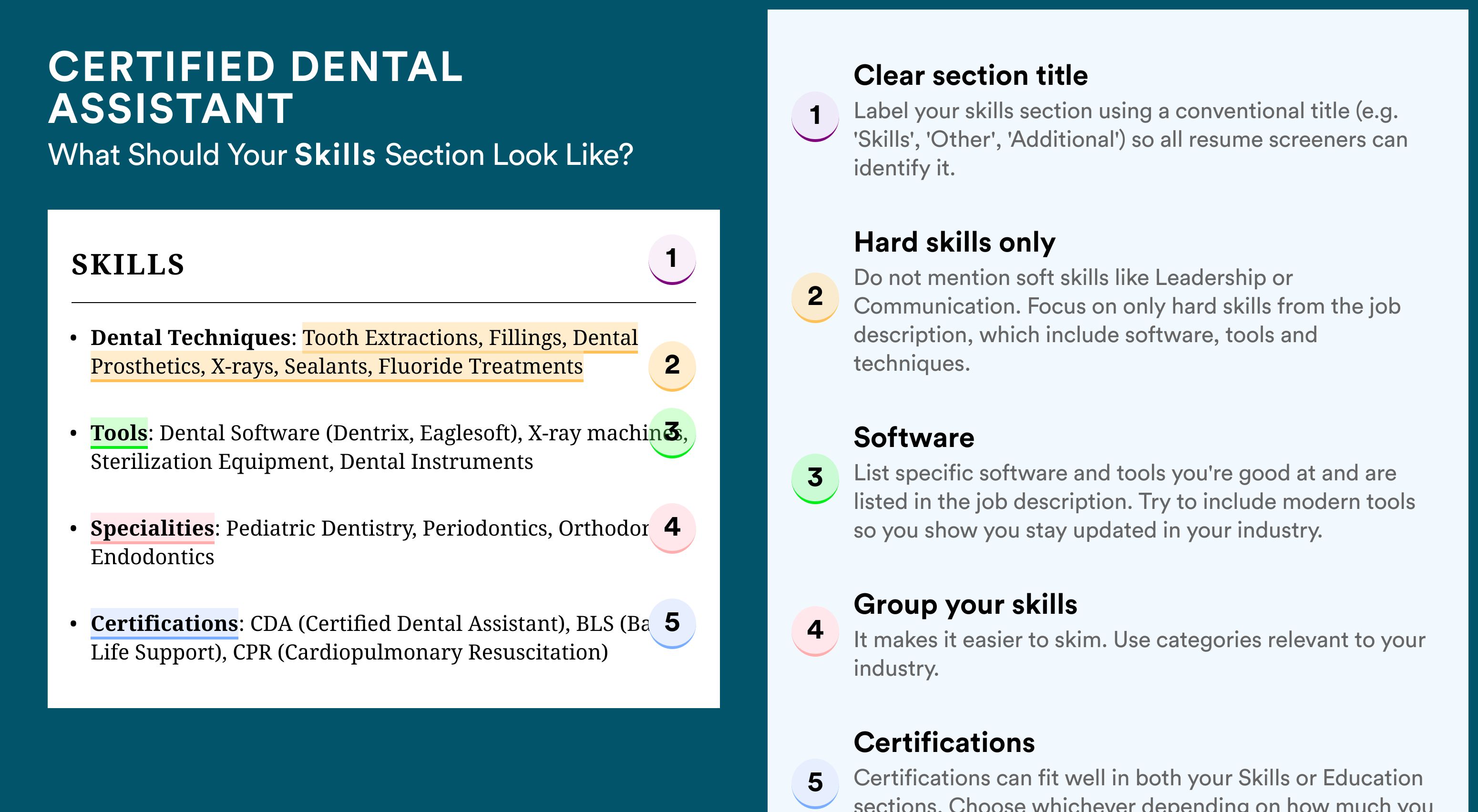Click badge 4 next to Group your skills

815,630
